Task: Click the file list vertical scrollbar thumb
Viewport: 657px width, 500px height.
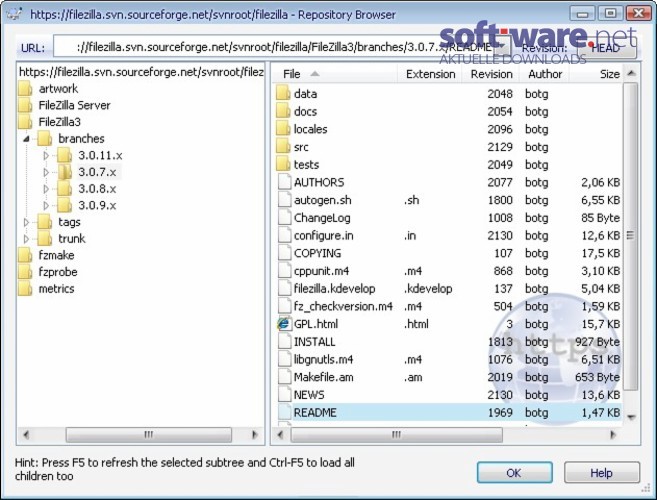Action: tap(630, 236)
